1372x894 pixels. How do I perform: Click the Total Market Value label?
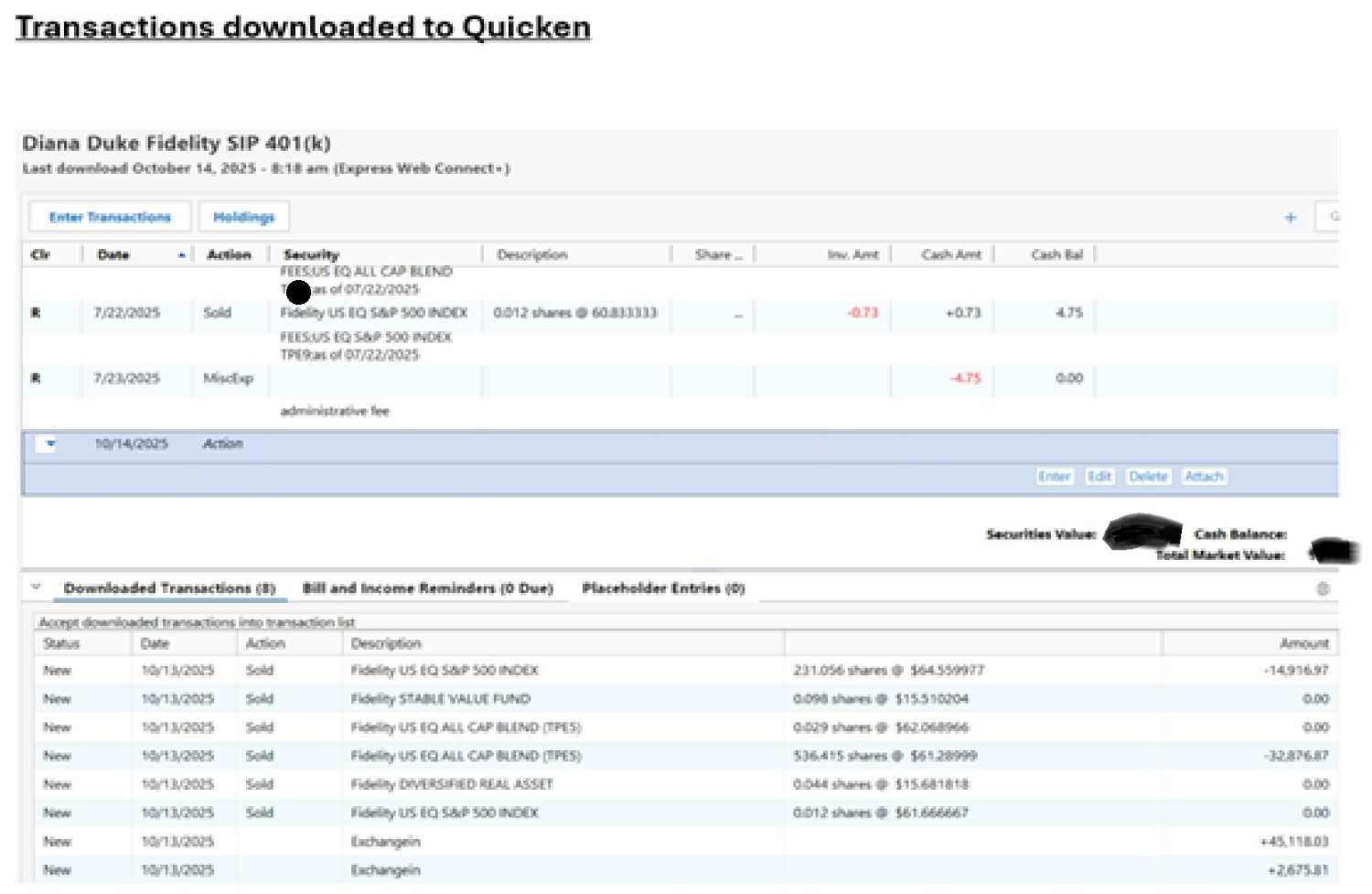pos(1219,555)
